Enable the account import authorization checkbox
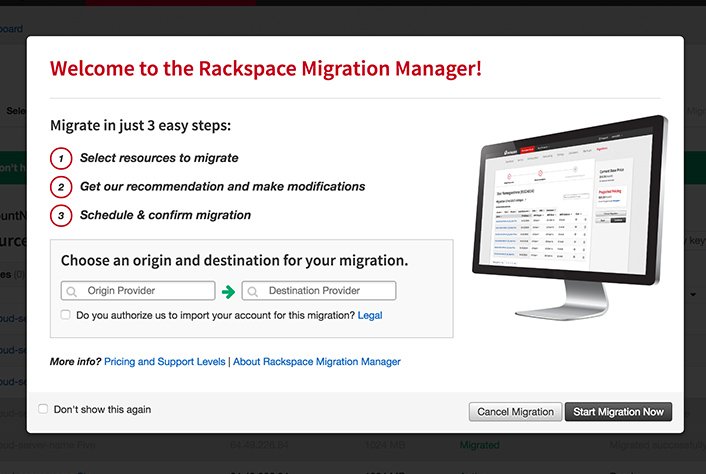 click(x=66, y=315)
